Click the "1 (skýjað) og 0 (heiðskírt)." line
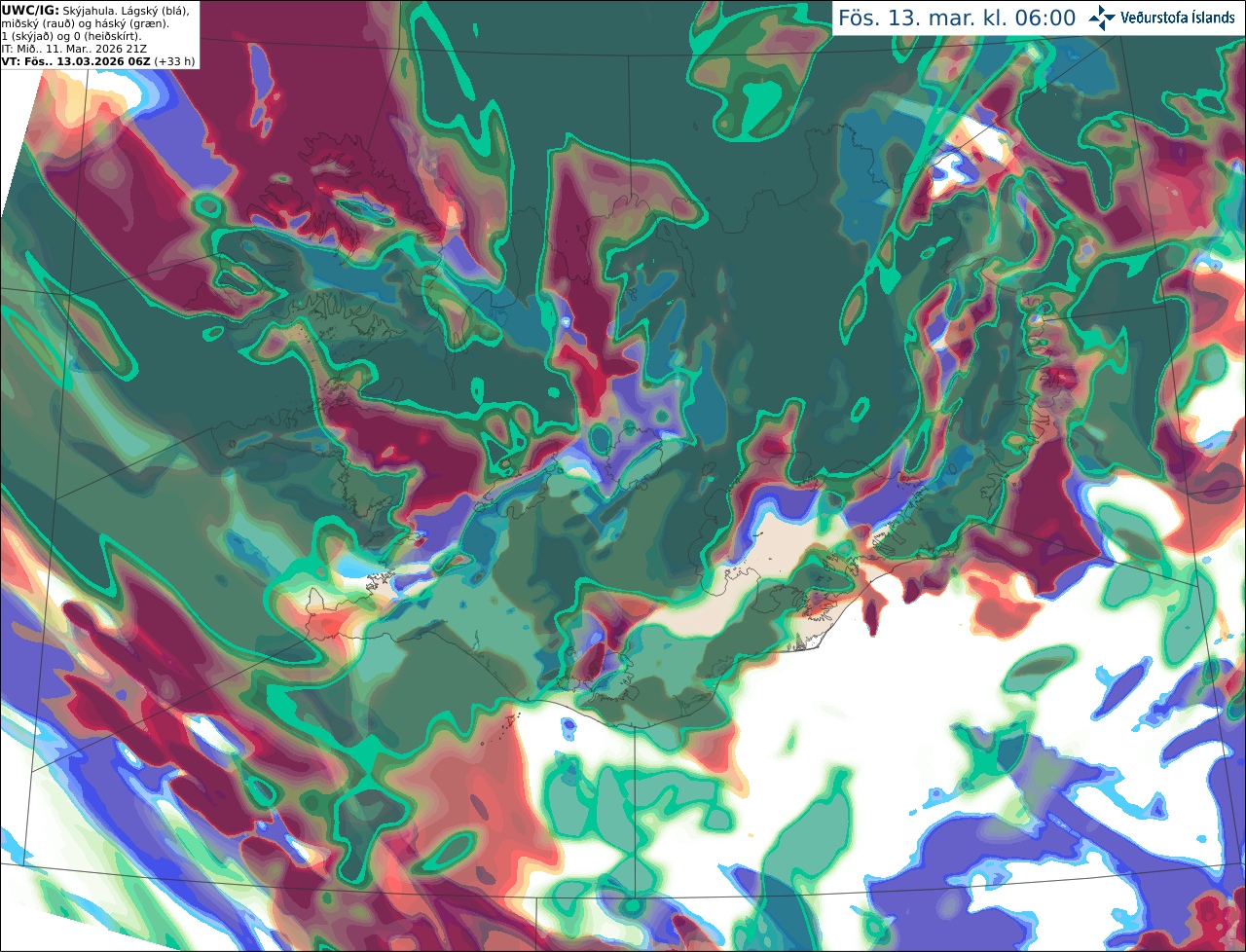The width and height of the screenshot is (1246, 952). (x=71, y=36)
